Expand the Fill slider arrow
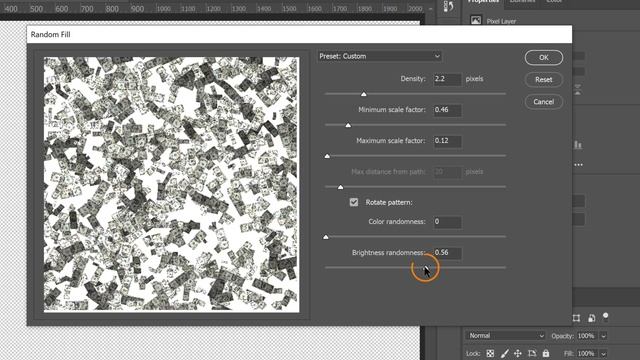This screenshot has width=640, height=360. click(603, 353)
